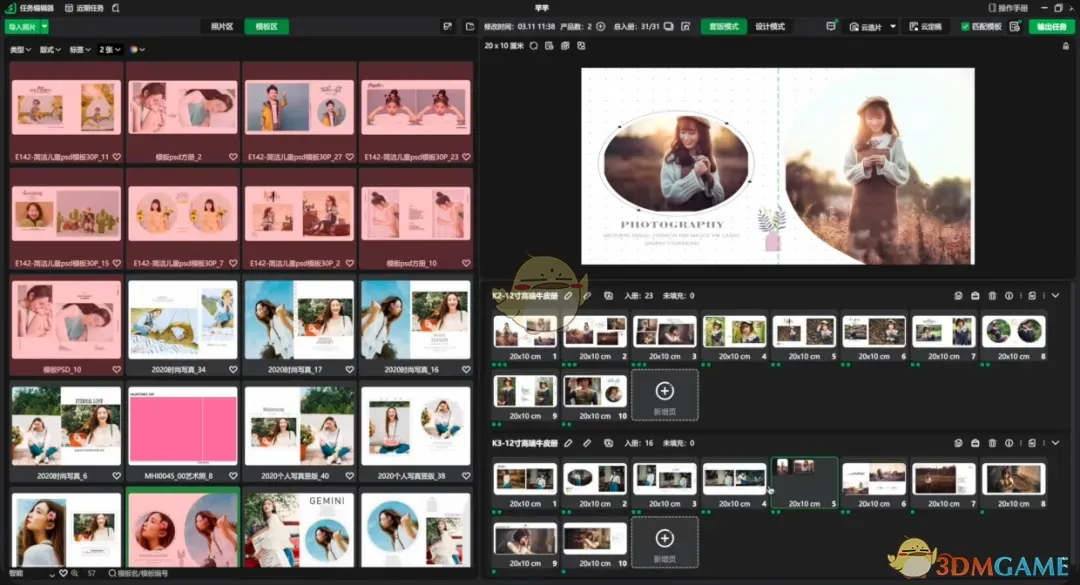Viewport: 1080px width, 585px height.
Task: Click info icon in K3 album header
Action: [1009, 443]
